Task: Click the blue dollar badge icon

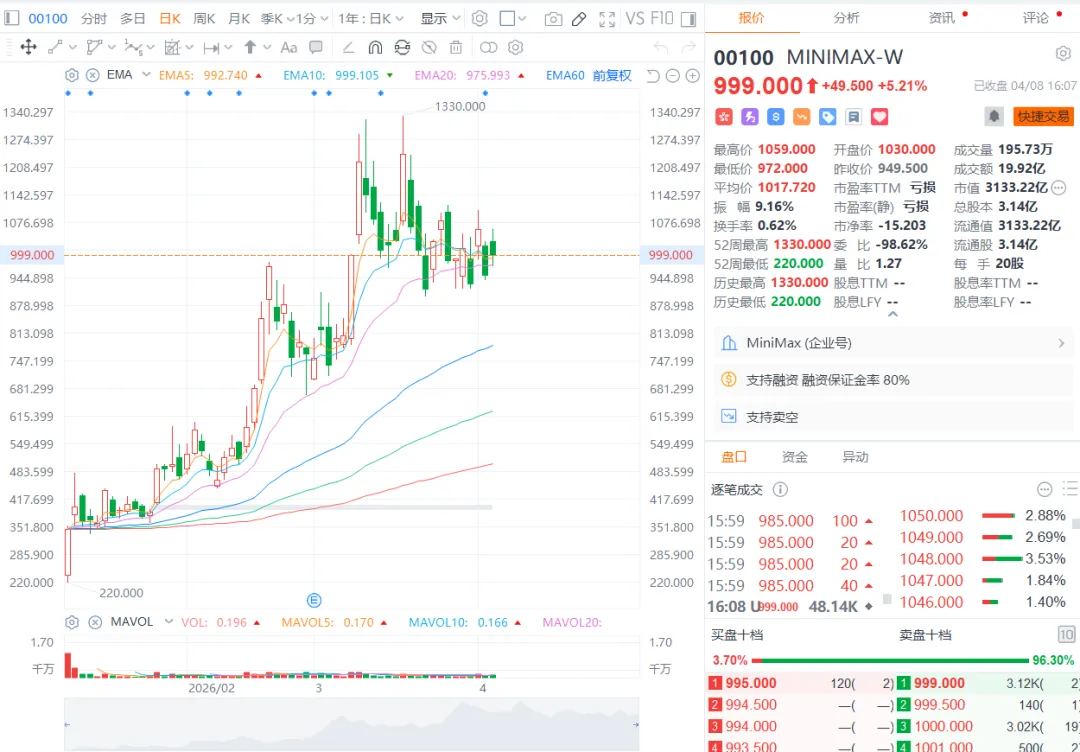Action: point(776,117)
